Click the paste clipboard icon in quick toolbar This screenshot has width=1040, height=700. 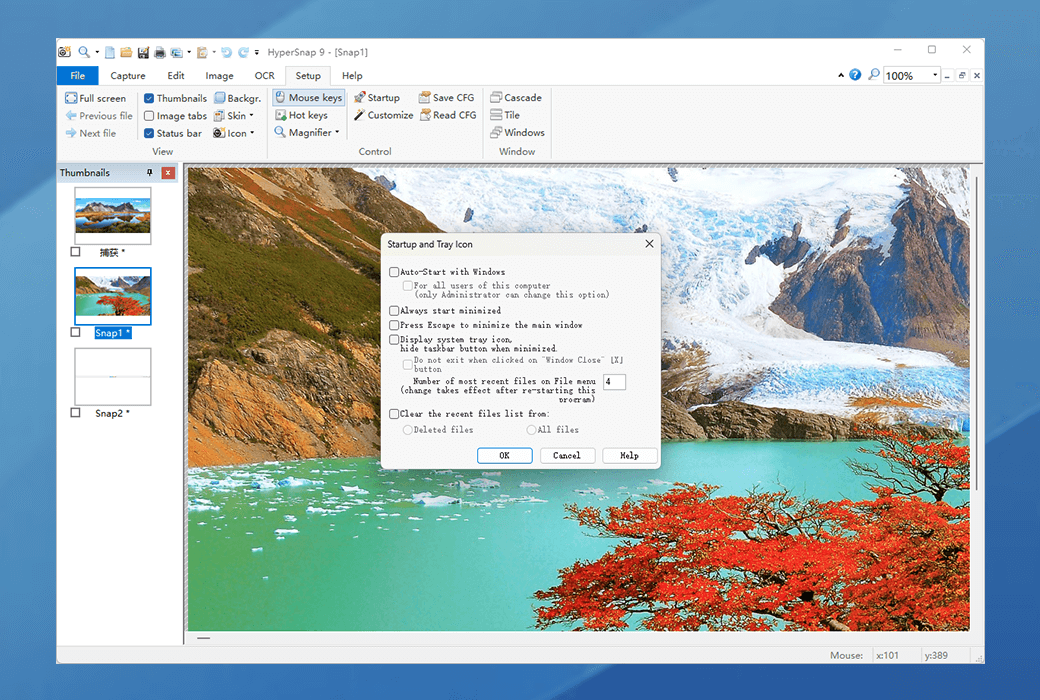pos(202,52)
